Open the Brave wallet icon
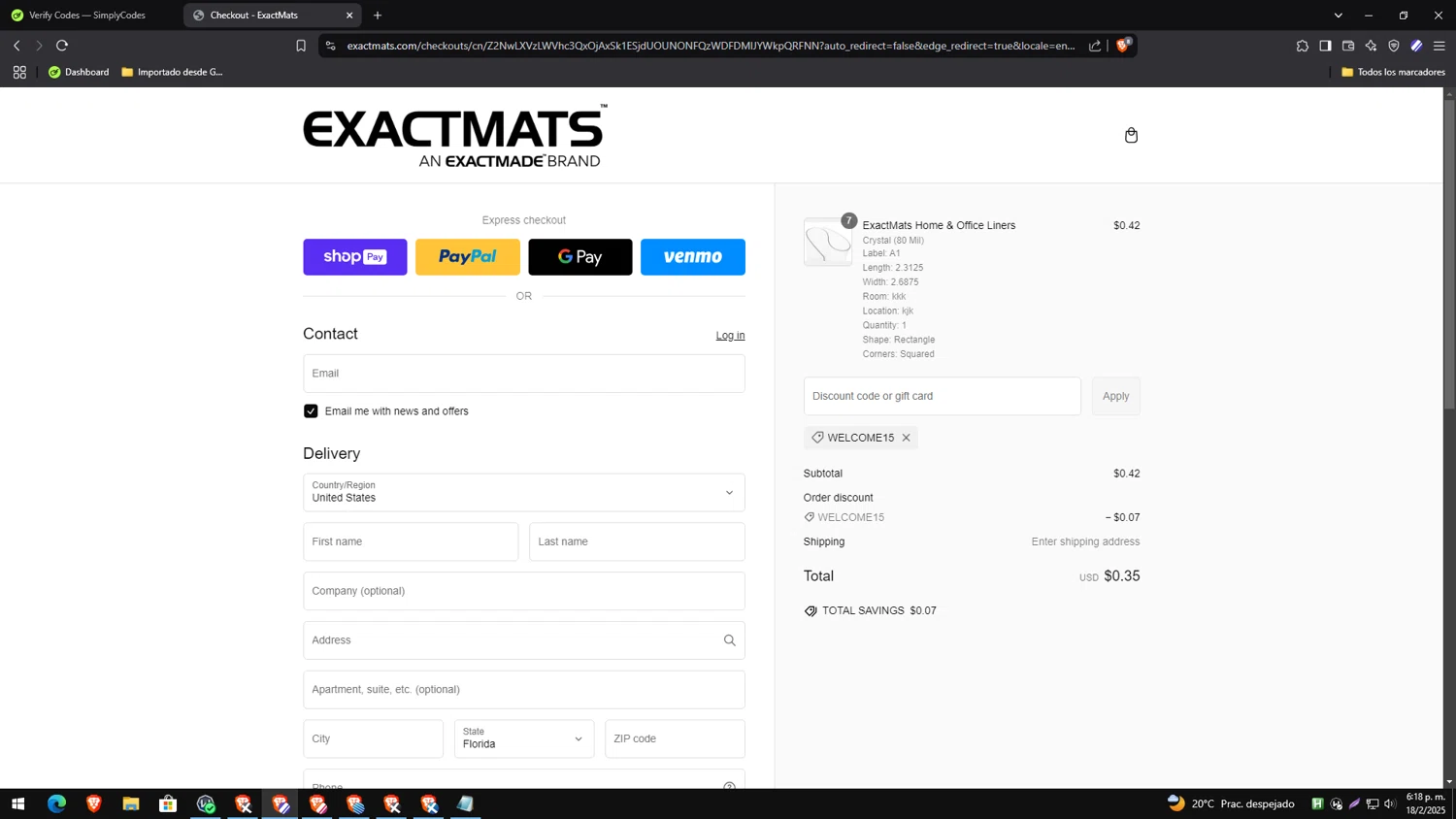This screenshot has width=1456, height=819. coord(1348,46)
